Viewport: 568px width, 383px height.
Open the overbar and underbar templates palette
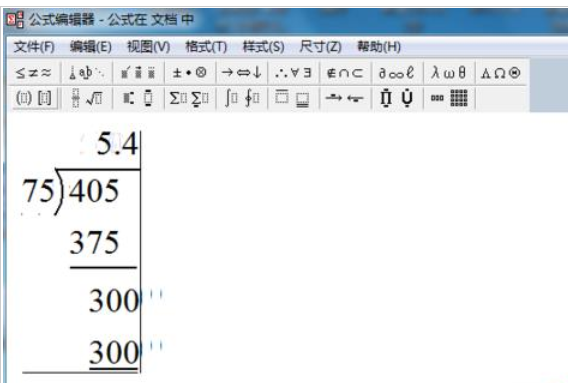[x=293, y=98]
